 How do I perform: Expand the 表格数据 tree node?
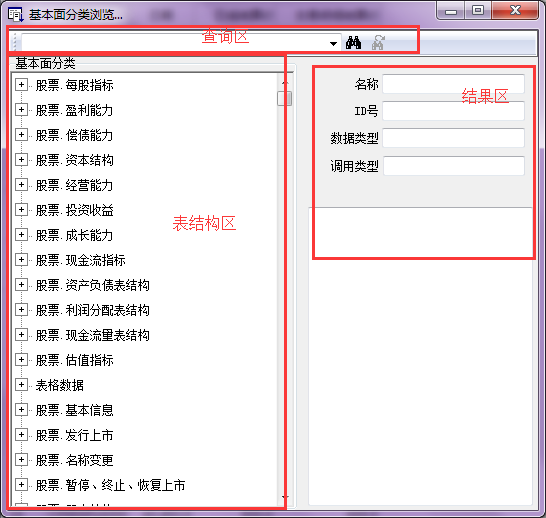[21, 385]
